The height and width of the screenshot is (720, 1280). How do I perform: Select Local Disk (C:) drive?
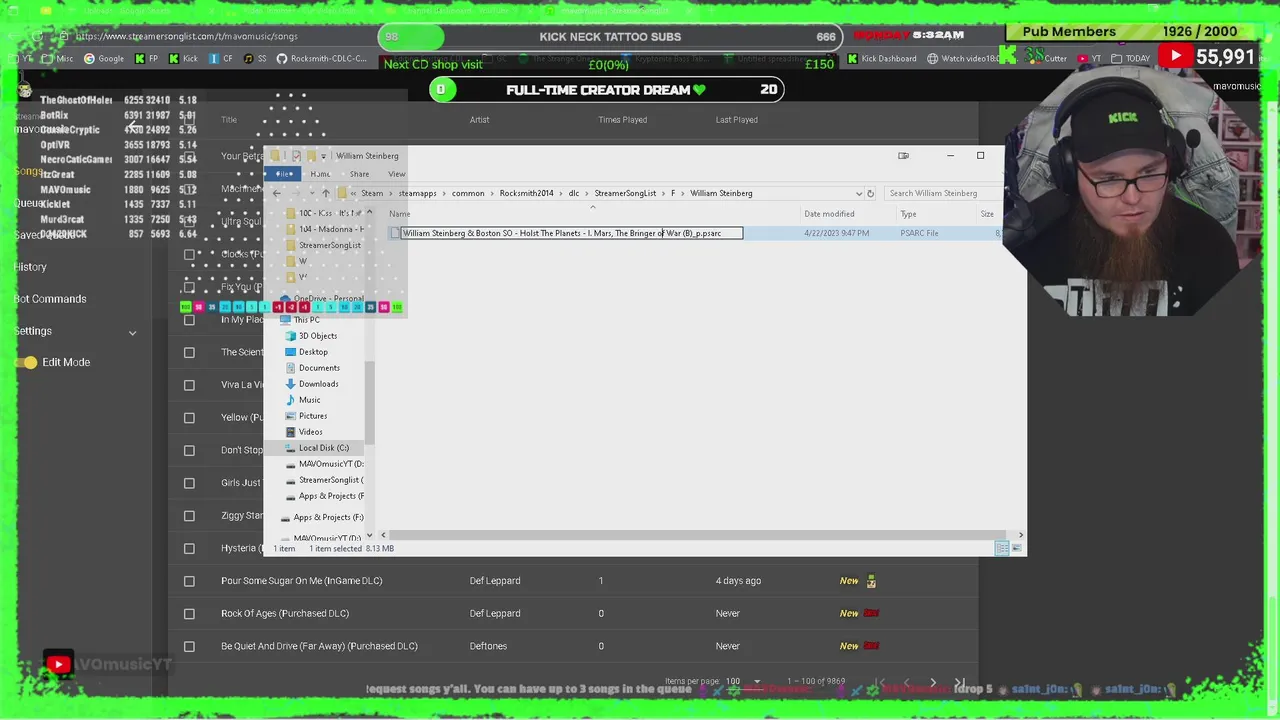pyautogui.click(x=323, y=448)
